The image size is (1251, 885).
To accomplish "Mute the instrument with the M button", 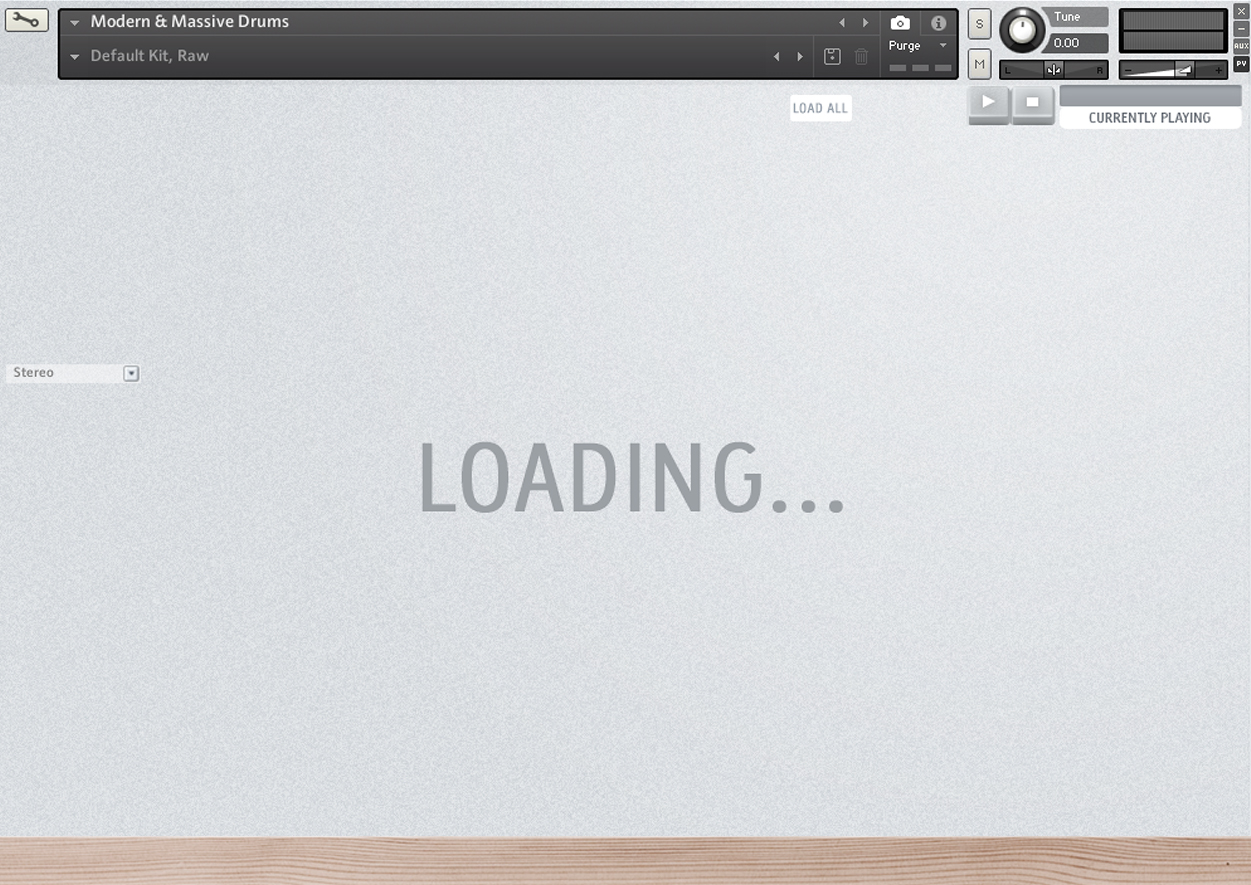I will tap(979, 64).
